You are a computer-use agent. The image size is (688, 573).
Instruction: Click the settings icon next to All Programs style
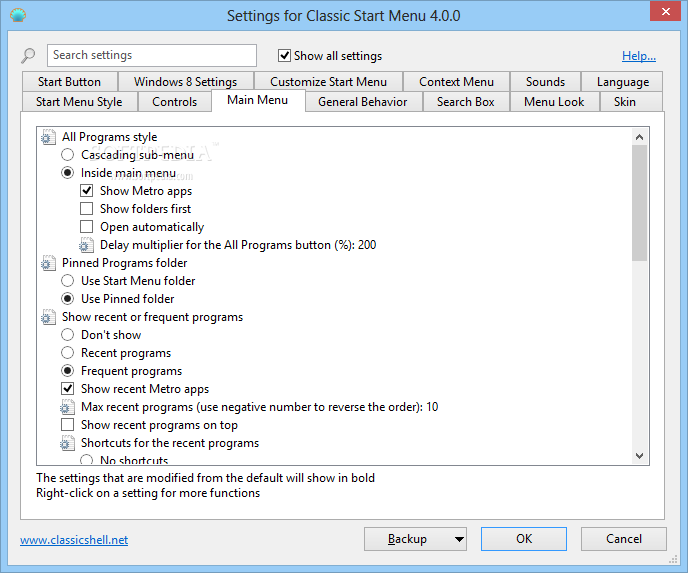pos(48,137)
